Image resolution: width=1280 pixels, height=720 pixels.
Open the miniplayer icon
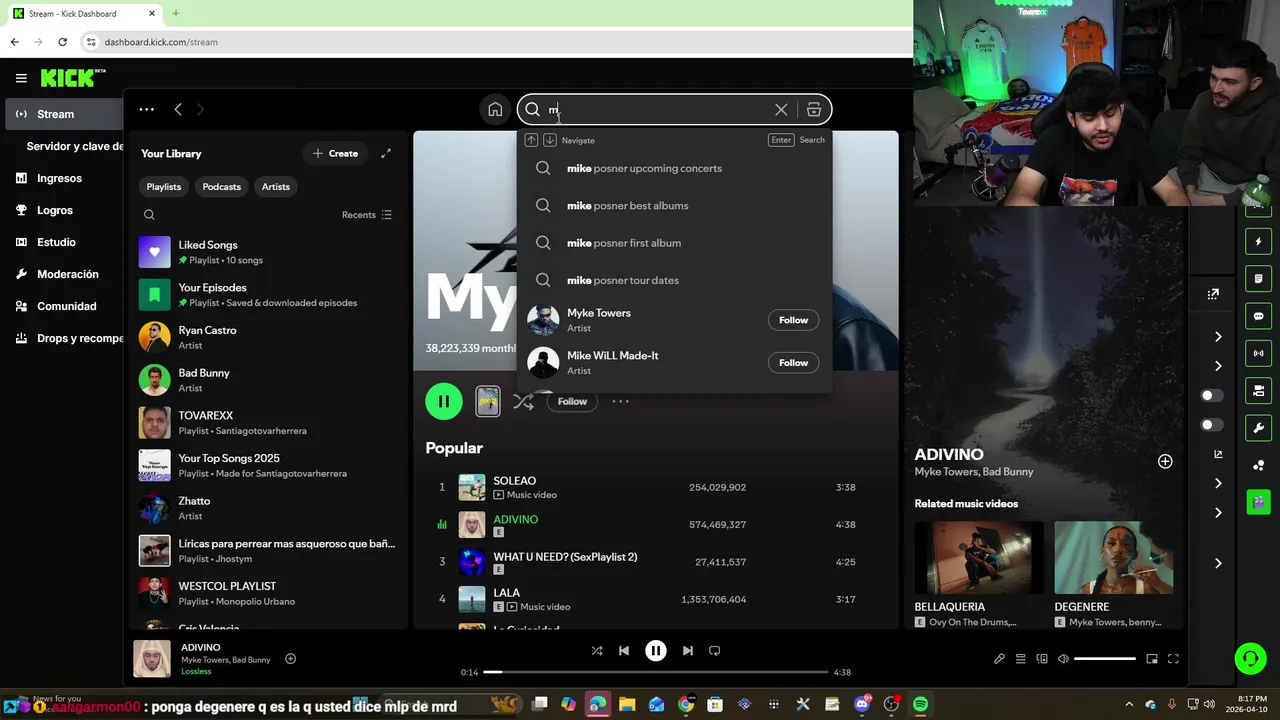(1152, 659)
